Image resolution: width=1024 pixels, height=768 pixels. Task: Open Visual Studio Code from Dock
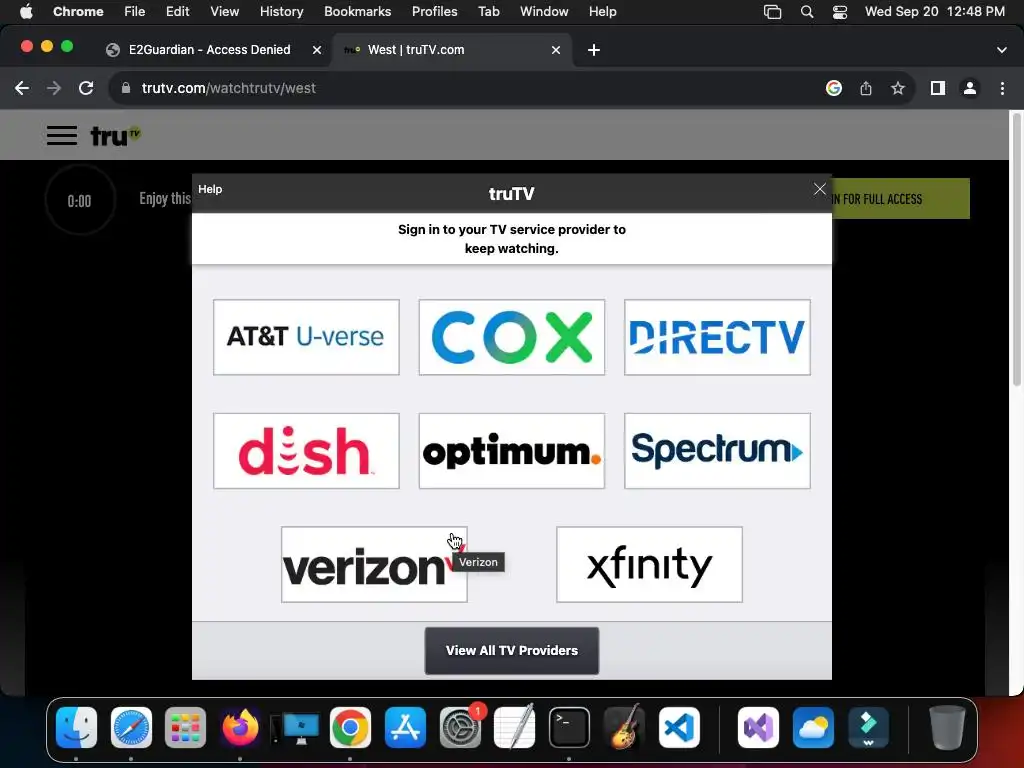pos(679,727)
